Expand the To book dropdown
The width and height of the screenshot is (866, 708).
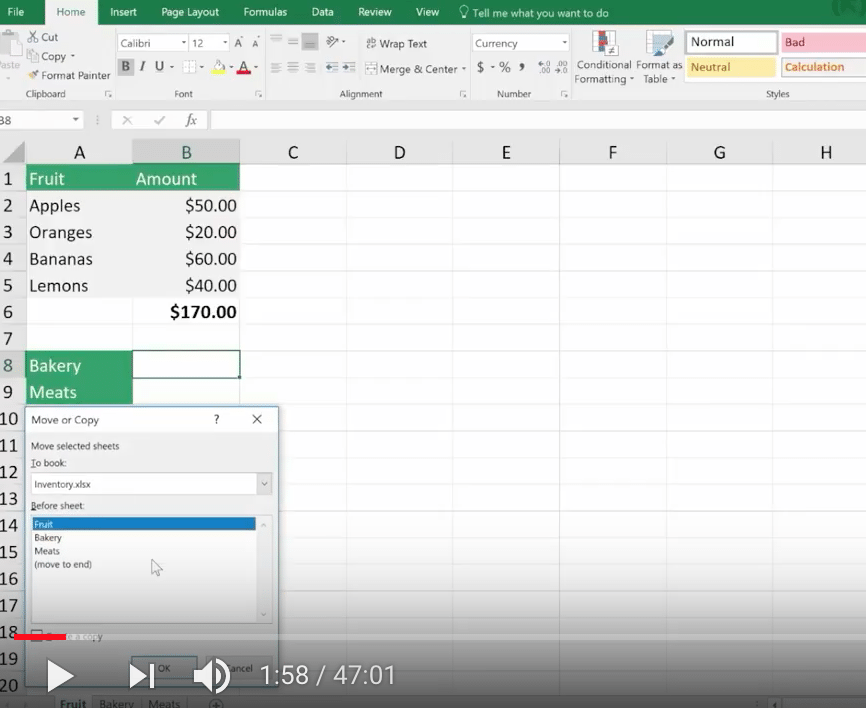pyautogui.click(x=264, y=484)
